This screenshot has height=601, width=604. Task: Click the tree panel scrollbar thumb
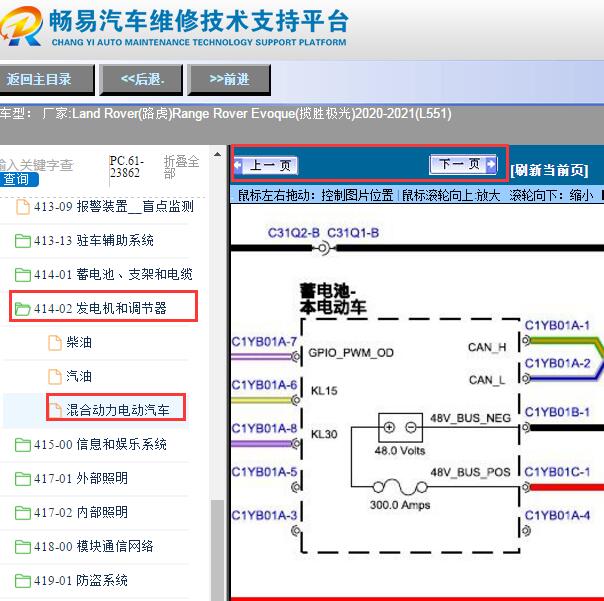point(217,550)
